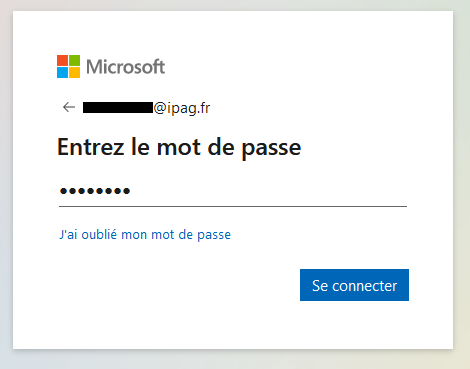Focus the password input field
The width and height of the screenshot is (470, 369).
click(x=233, y=191)
